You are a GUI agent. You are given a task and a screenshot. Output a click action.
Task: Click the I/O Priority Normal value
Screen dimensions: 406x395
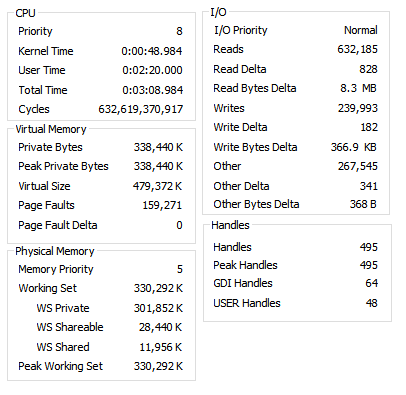point(361,30)
